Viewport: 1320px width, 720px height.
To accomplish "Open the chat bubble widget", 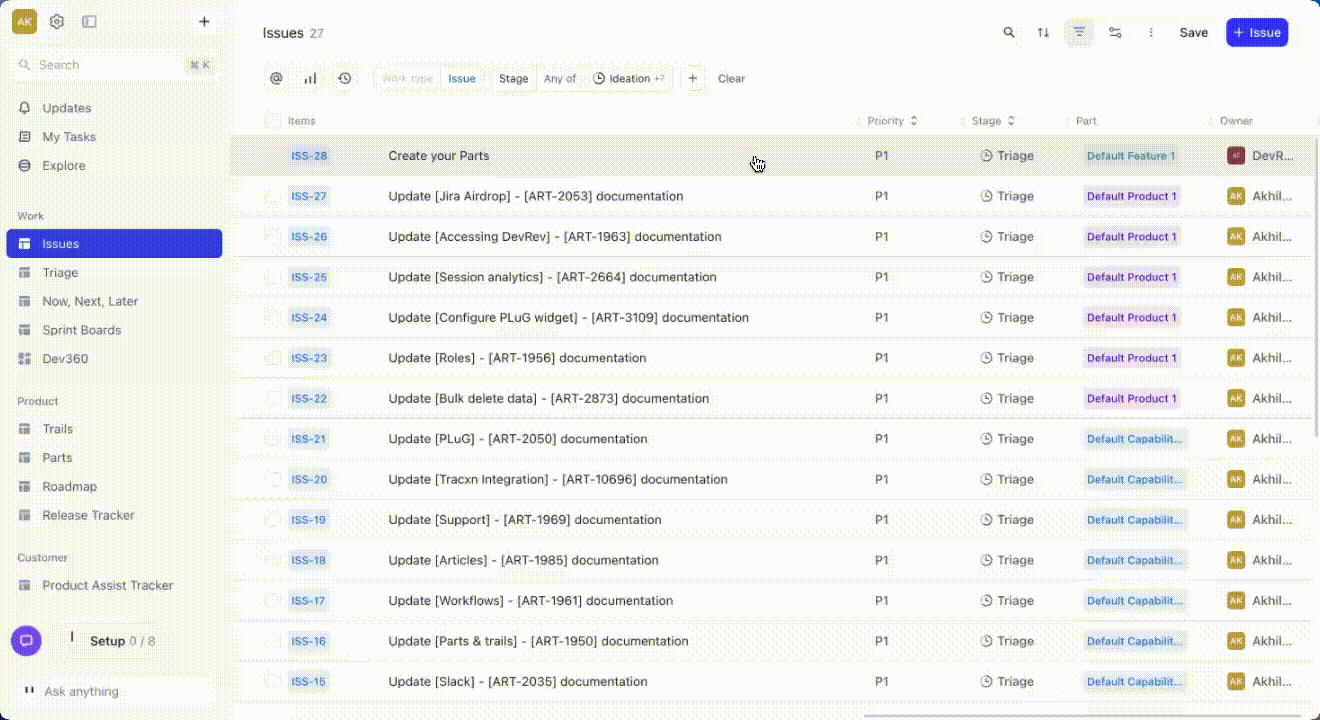I will pyautogui.click(x=26, y=641).
